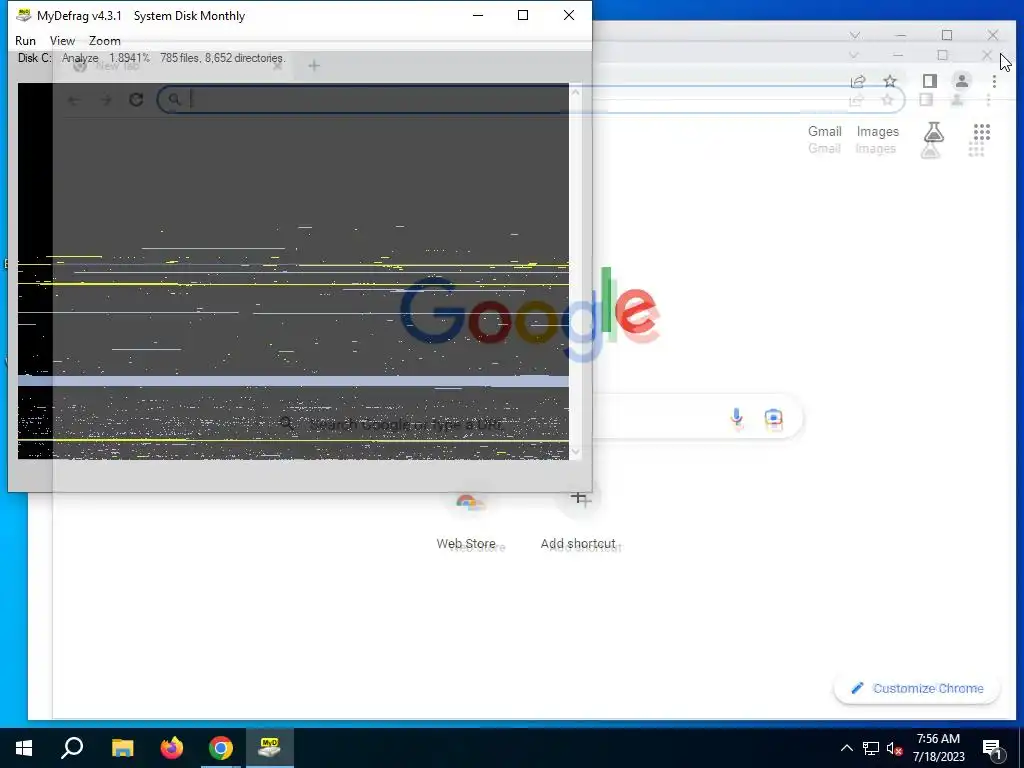
Task: Open the notification center icon
Action: click(x=993, y=748)
